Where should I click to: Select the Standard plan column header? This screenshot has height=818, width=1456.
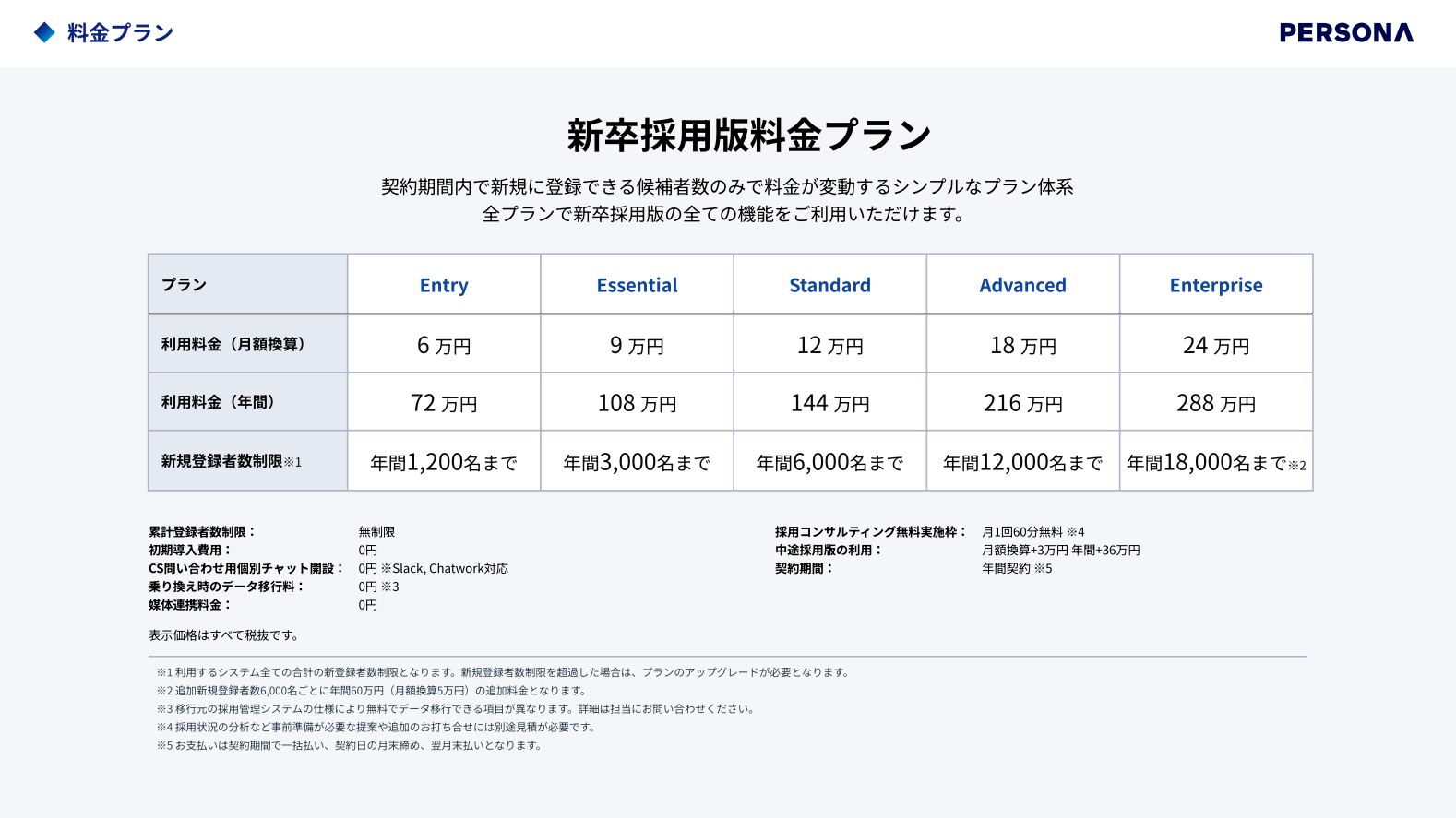[829, 285]
